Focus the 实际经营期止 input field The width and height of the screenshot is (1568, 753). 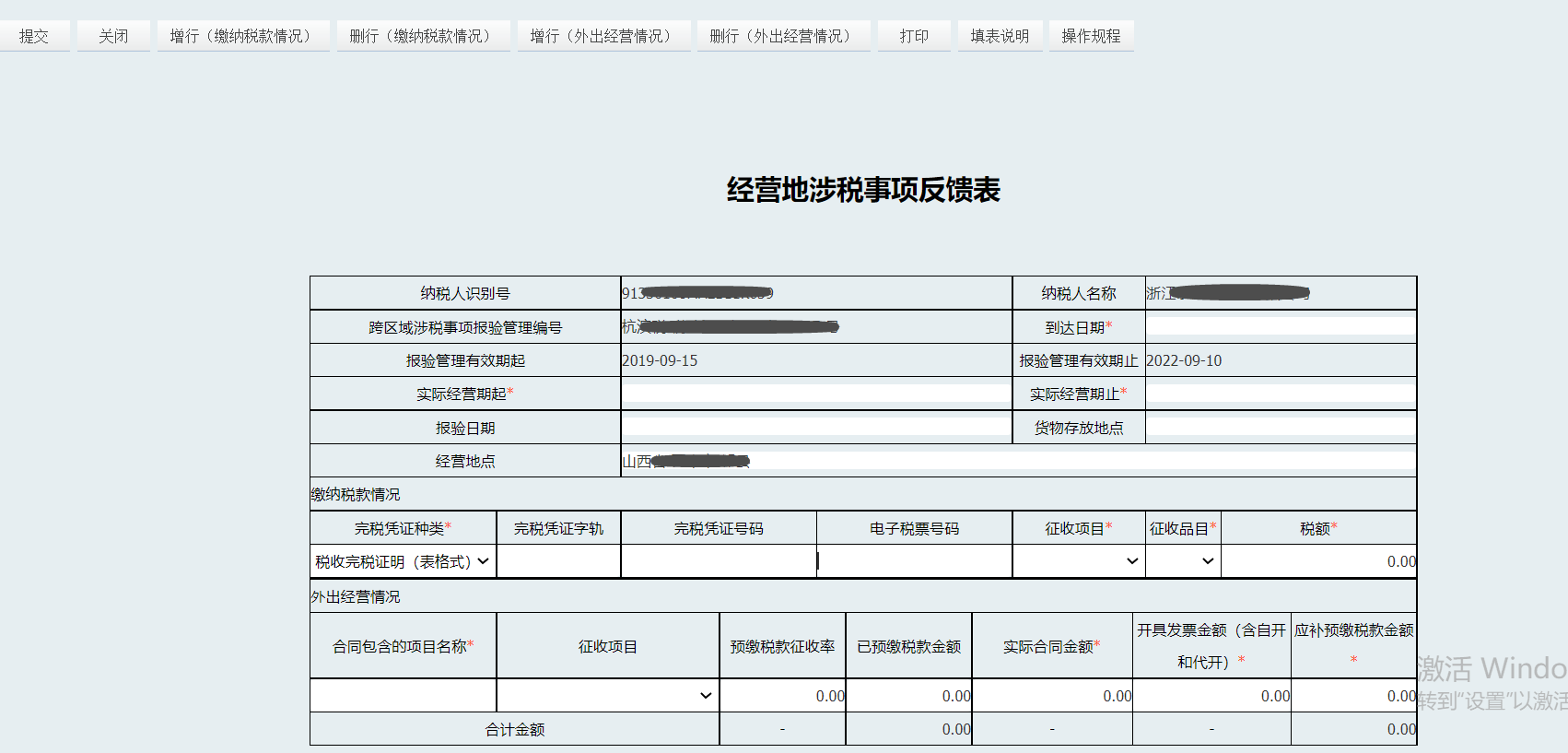click(x=1281, y=394)
